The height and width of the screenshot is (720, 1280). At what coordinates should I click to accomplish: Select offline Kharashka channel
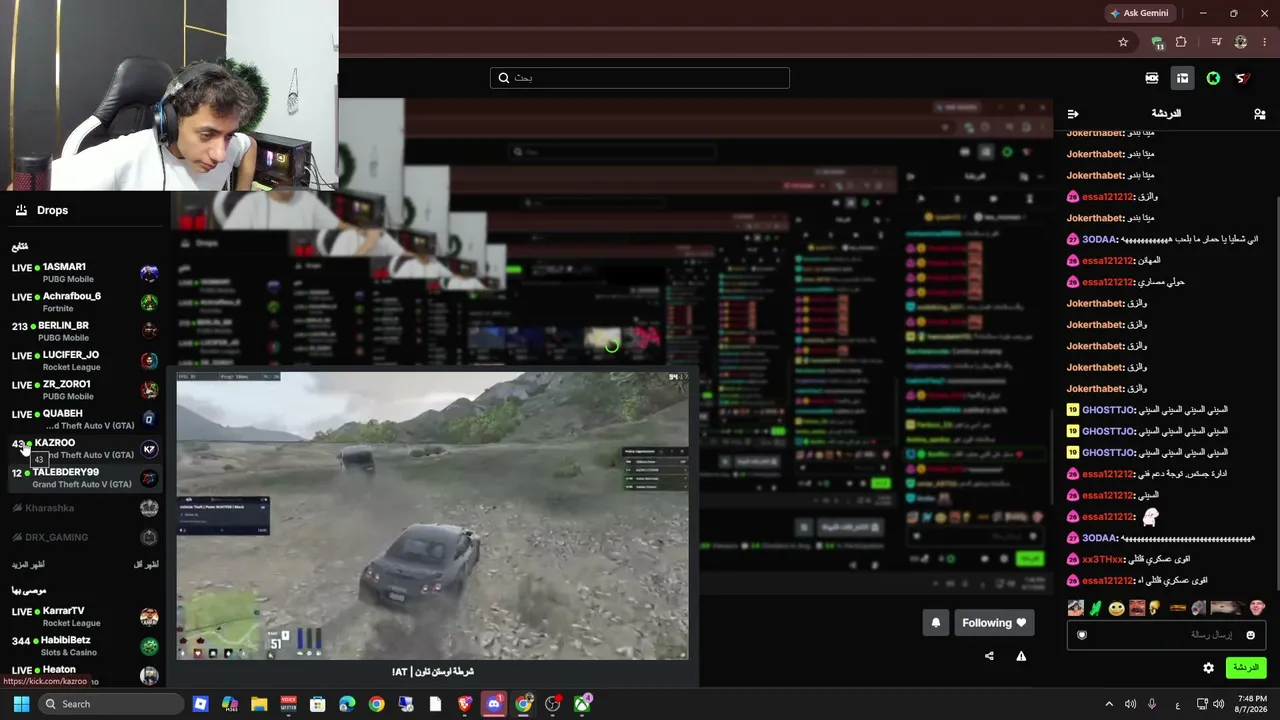click(x=85, y=508)
